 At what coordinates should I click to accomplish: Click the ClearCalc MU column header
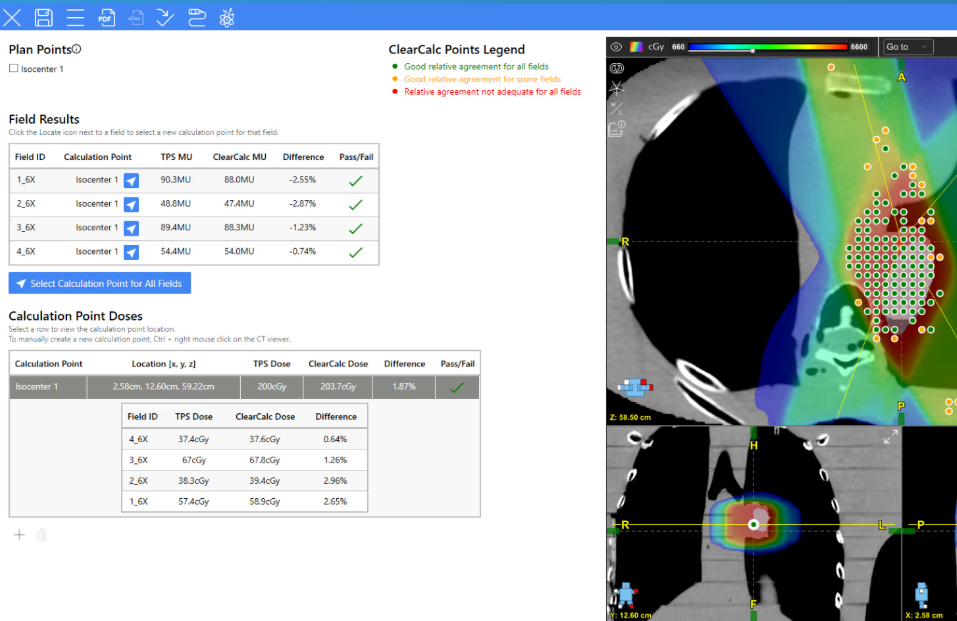coord(239,157)
